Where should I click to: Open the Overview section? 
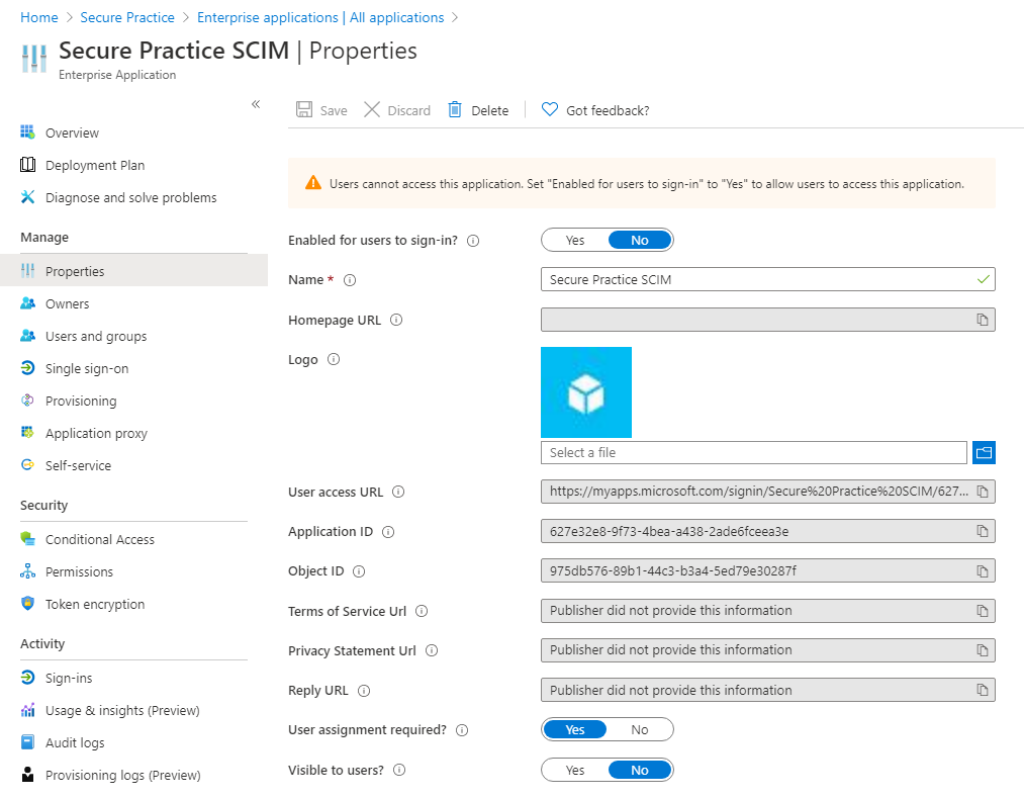[72, 132]
